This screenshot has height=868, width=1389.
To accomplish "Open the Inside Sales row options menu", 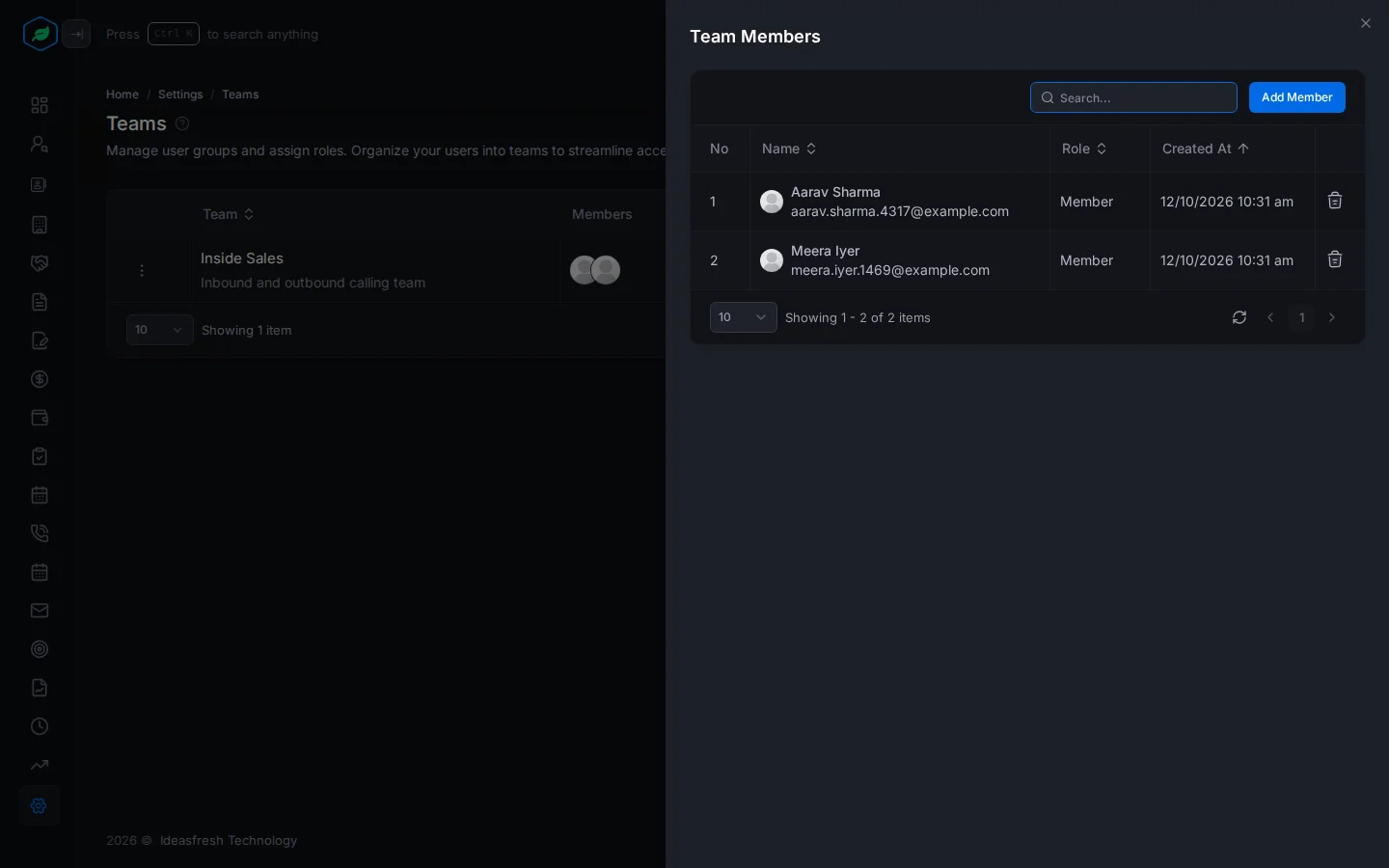I will click(142, 271).
